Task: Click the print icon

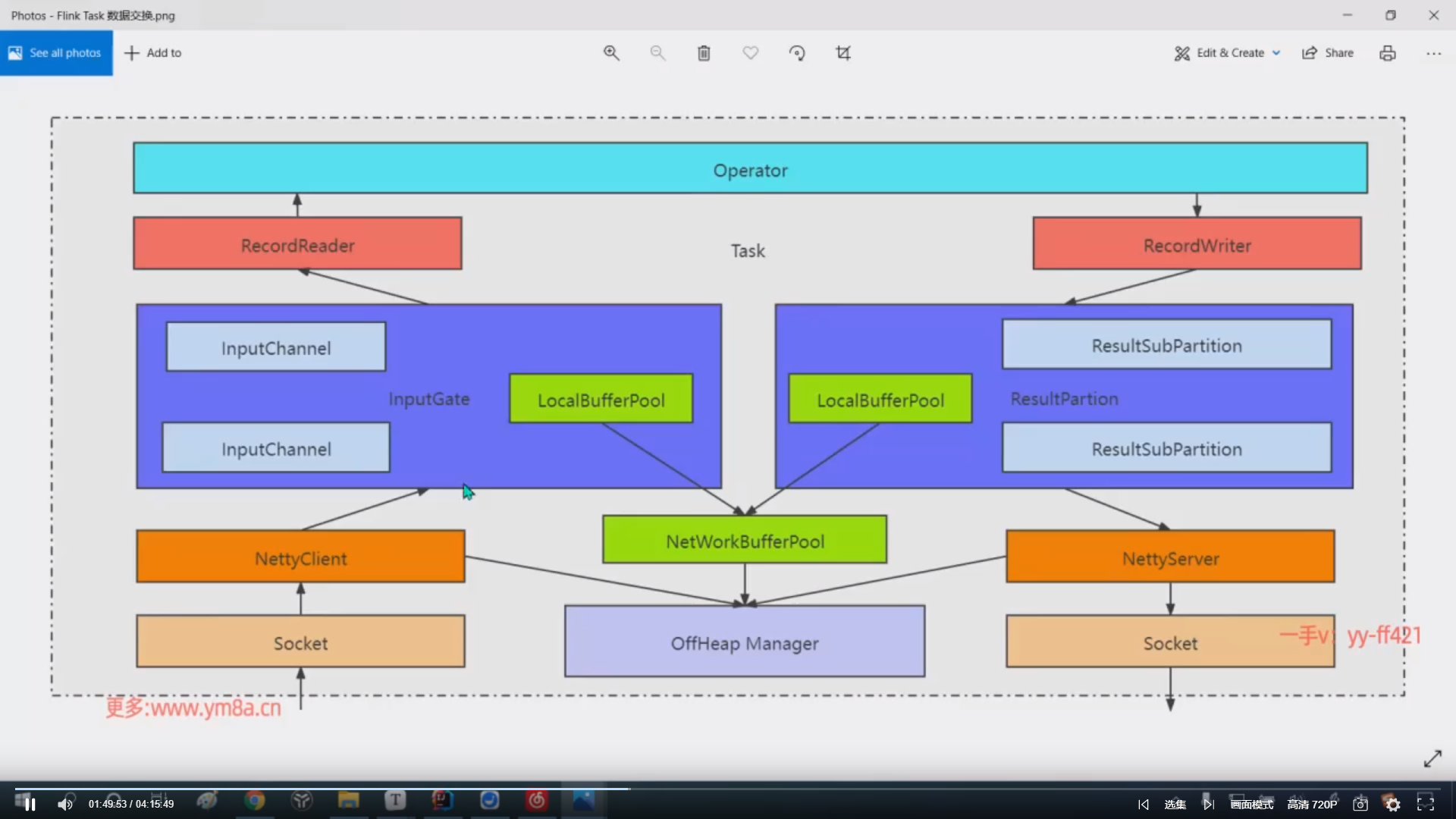Action: coord(1387,53)
